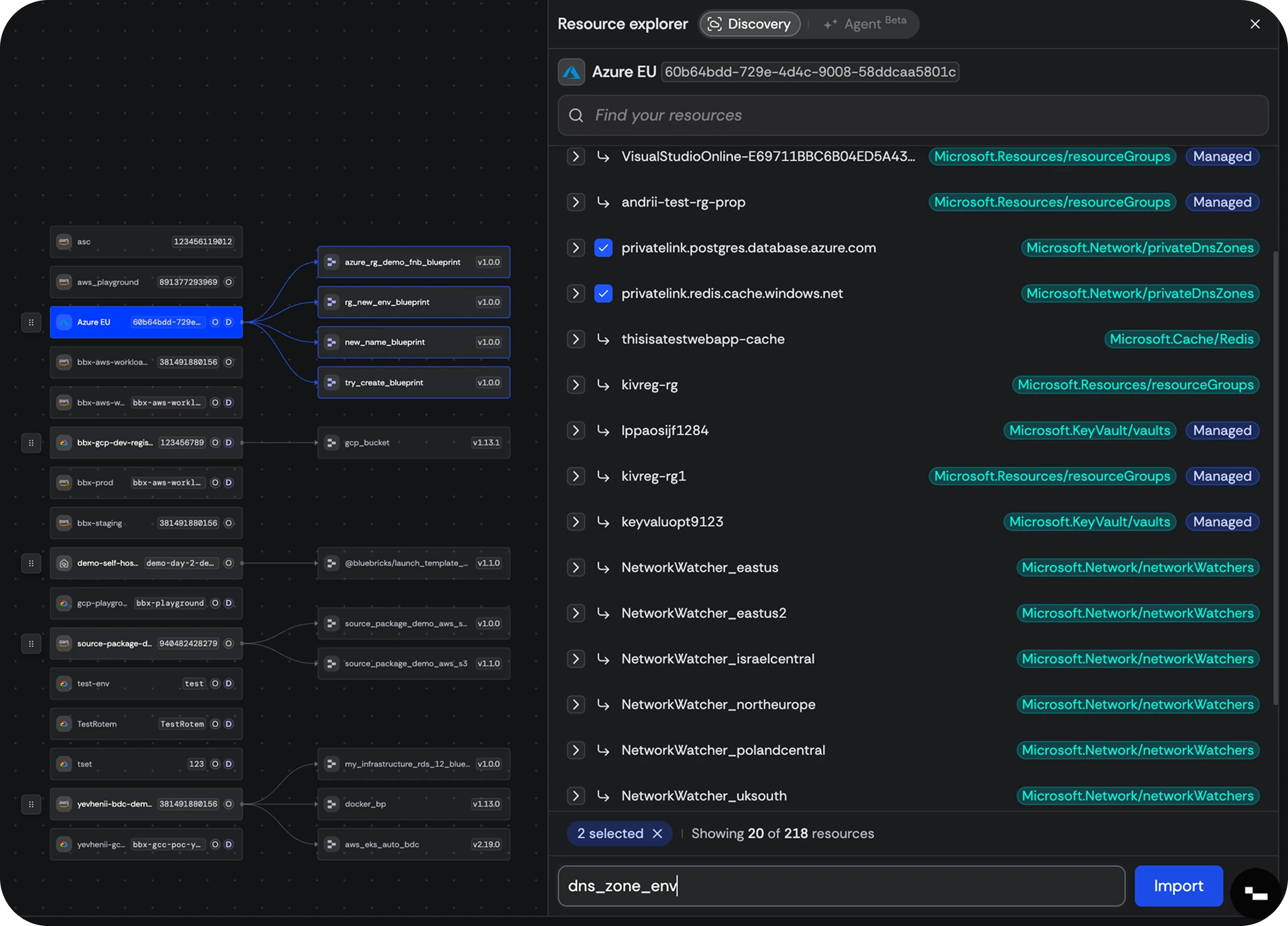The image size is (1288, 926).
Task: Click blueprint icon on new_name_blueprint card
Action: click(x=331, y=342)
